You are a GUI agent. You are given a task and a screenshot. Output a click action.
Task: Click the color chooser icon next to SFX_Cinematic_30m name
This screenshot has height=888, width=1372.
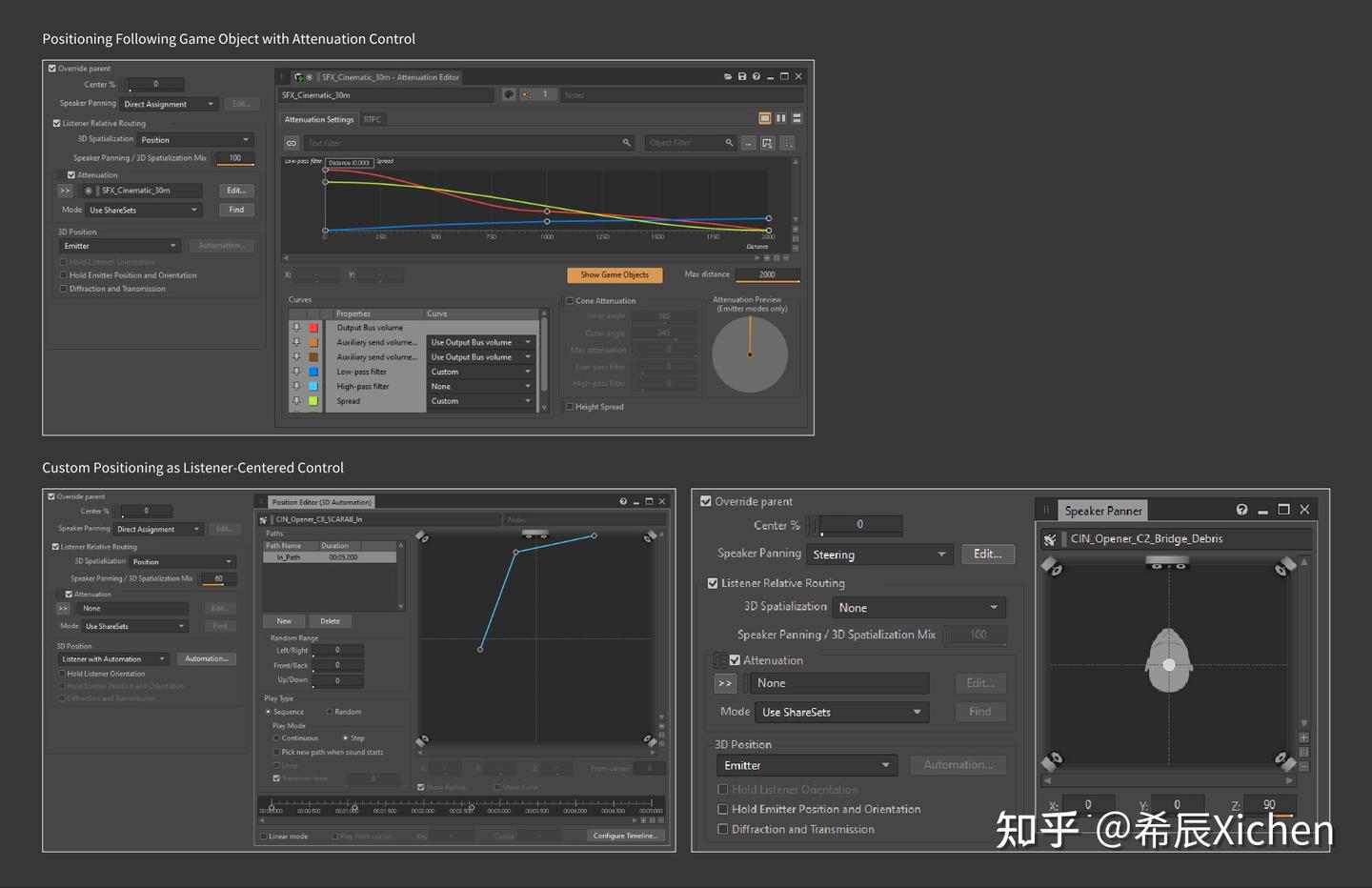click(x=509, y=94)
